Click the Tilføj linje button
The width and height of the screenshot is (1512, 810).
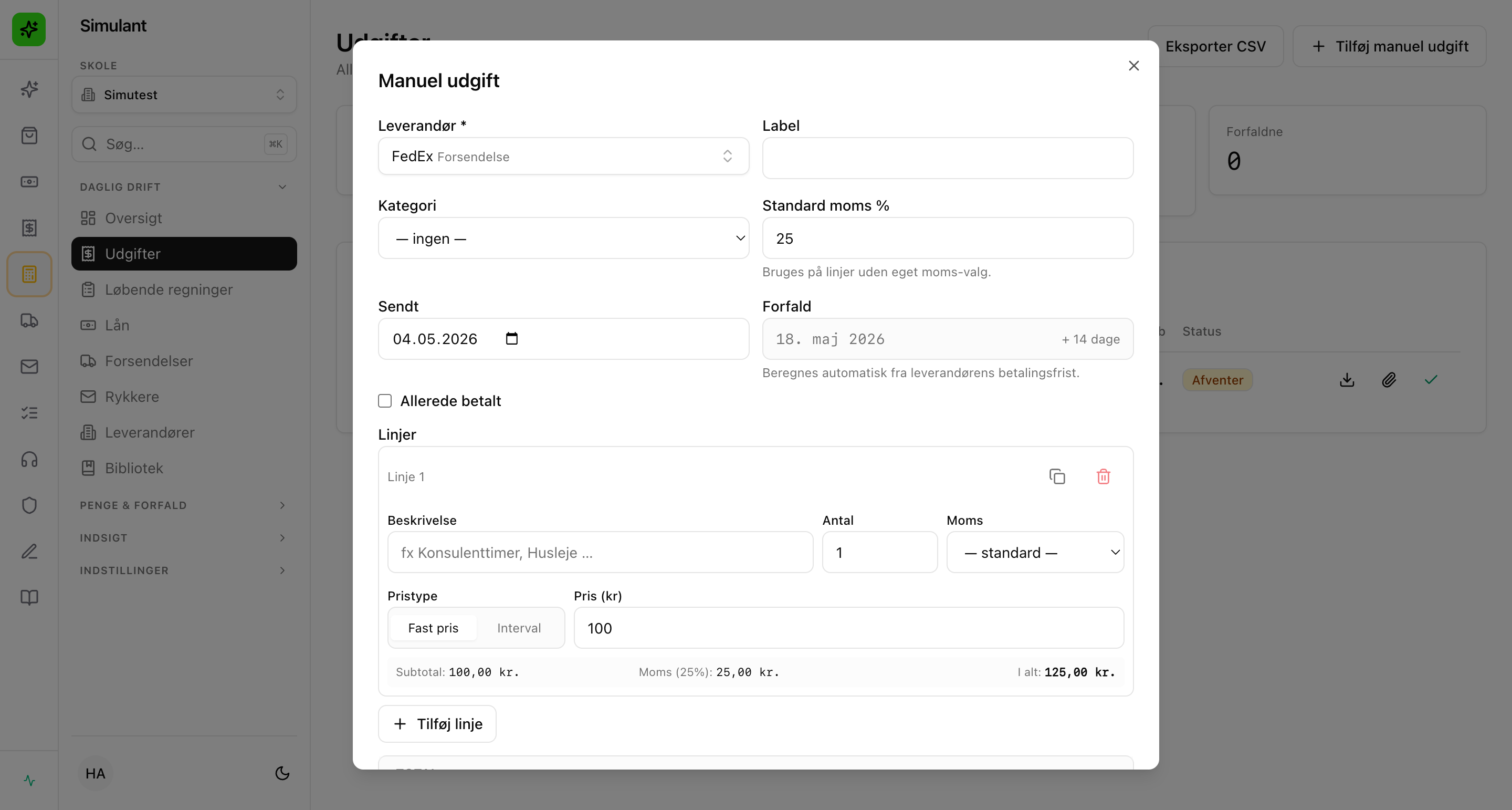tap(437, 724)
